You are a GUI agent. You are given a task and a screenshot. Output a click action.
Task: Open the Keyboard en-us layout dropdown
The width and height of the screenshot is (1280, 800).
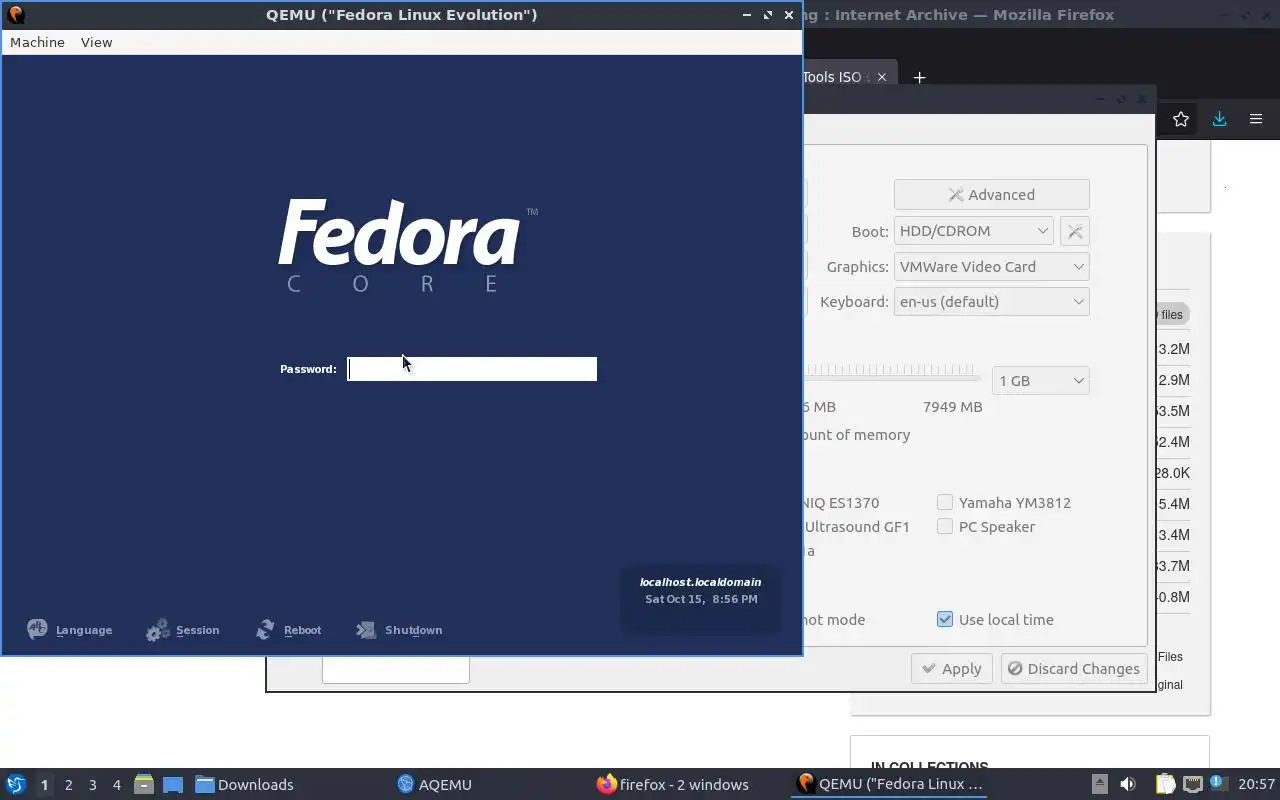click(991, 302)
